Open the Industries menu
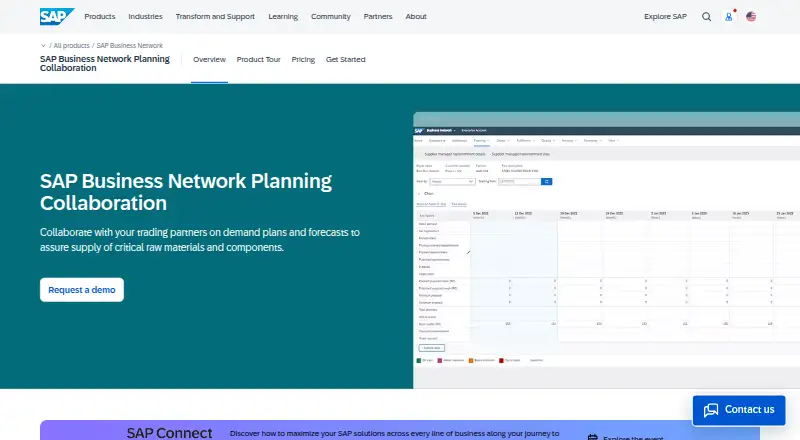Viewport: 800px width, 440px height. coord(145,16)
